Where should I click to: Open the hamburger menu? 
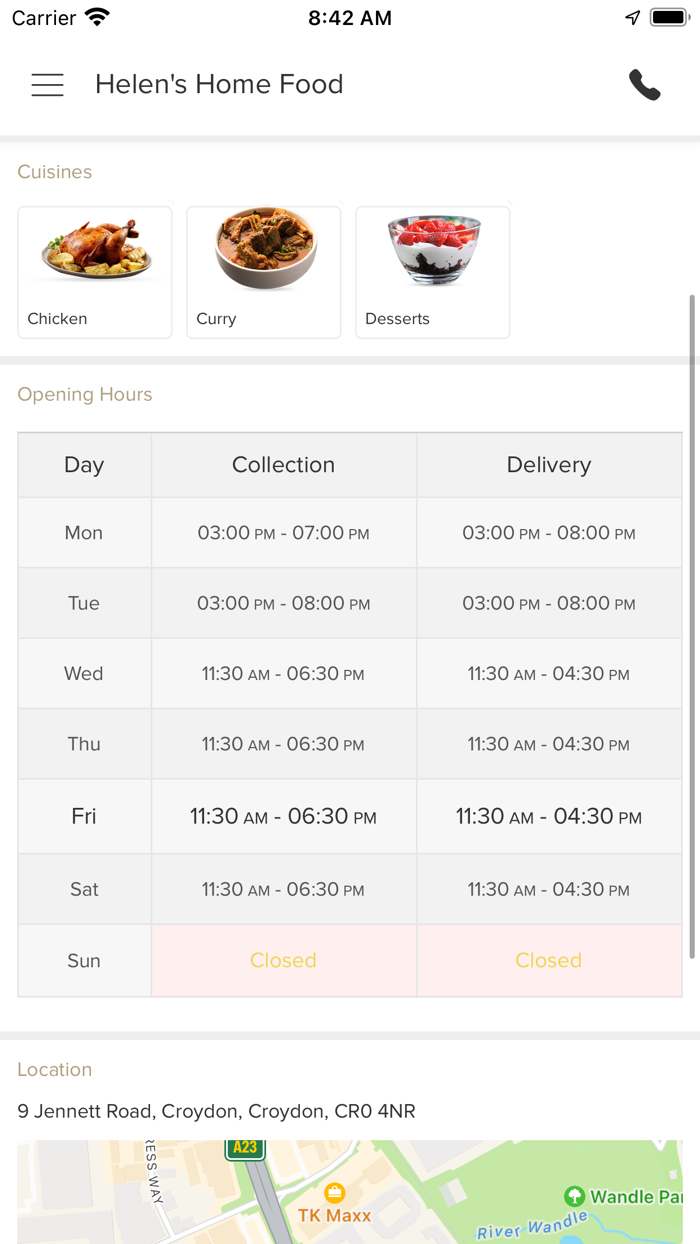pyautogui.click(x=47, y=85)
